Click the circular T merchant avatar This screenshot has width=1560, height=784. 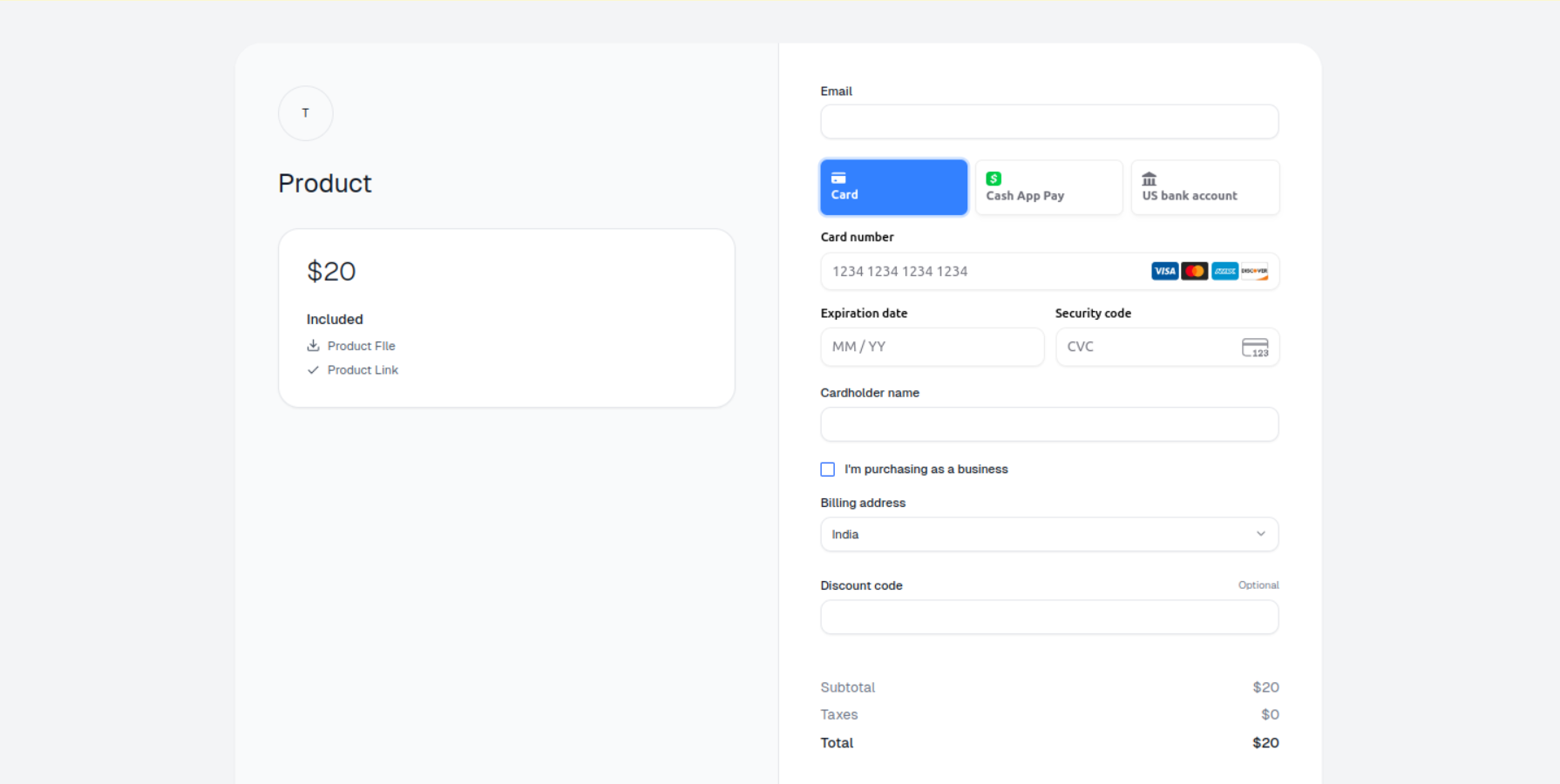305,113
